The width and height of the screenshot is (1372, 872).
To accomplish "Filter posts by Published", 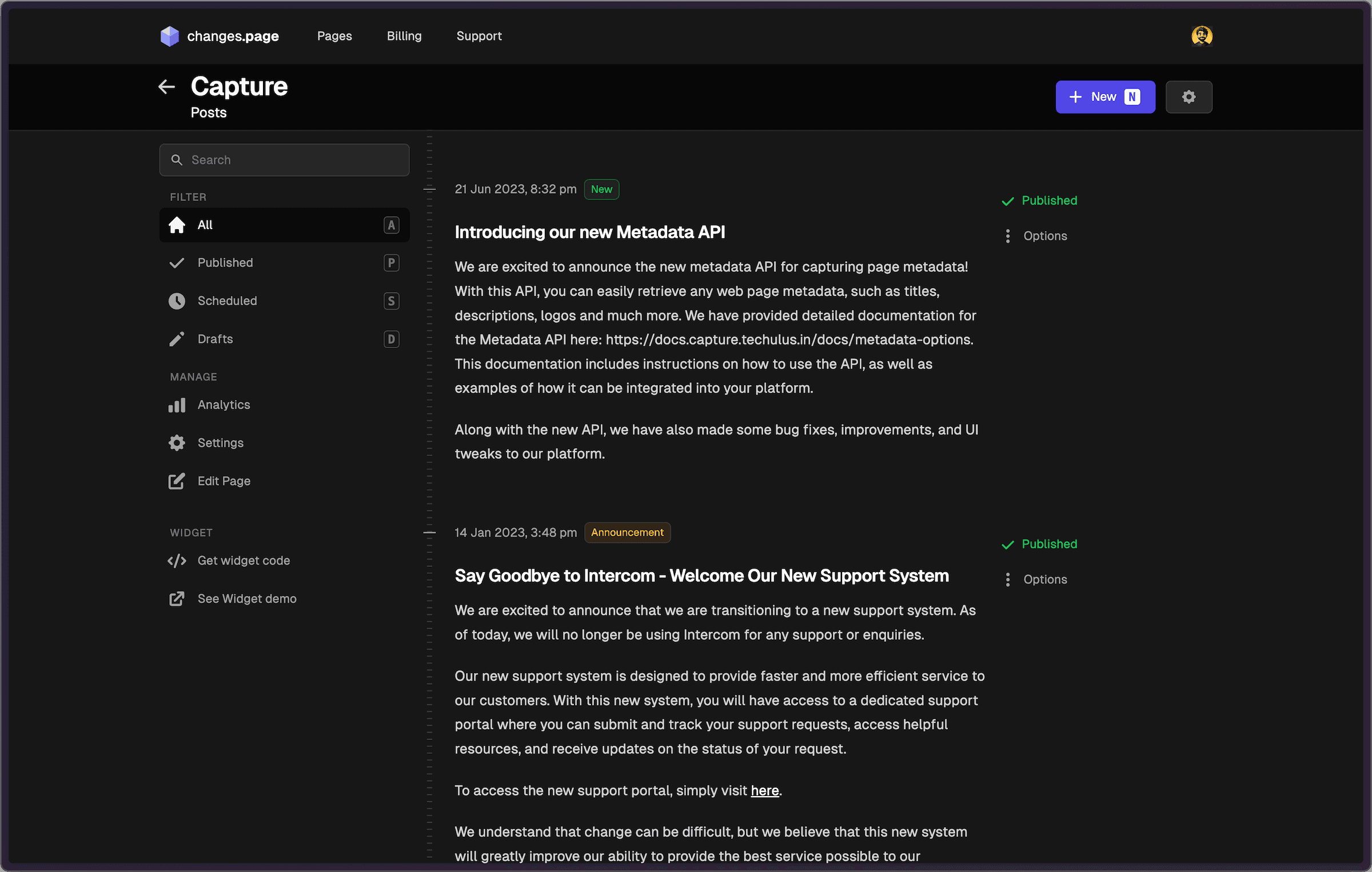I will [x=225, y=262].
